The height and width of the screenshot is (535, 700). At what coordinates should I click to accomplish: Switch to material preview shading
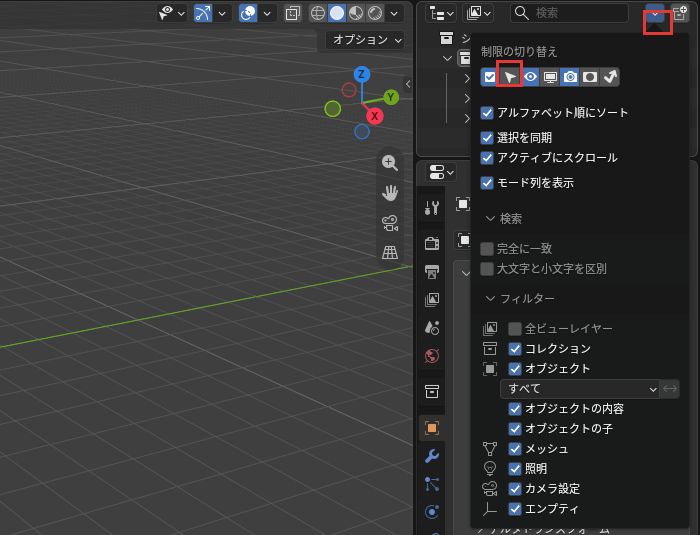click(356, 13)
